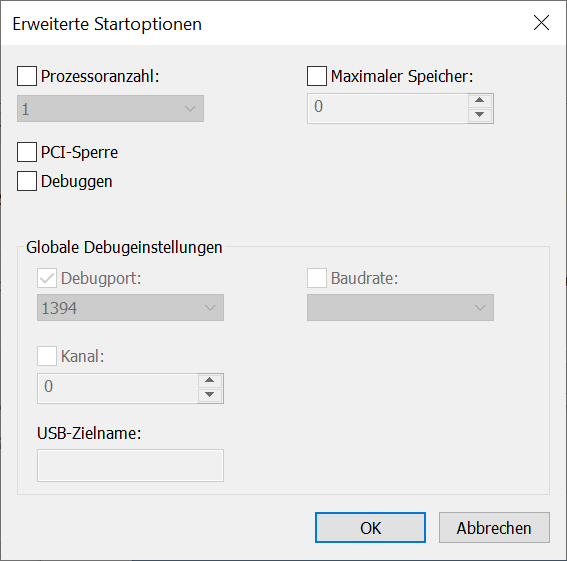Open the Prozessoranzahl dropdown showing 1

[x=110, y=109]
